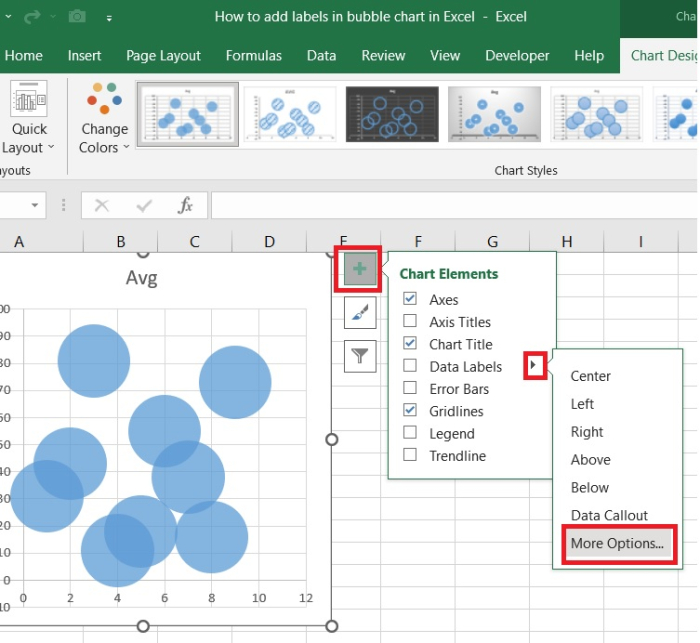Select column D header
The width and height of the screenshot is (700, 643).
[x=269, y=242]
